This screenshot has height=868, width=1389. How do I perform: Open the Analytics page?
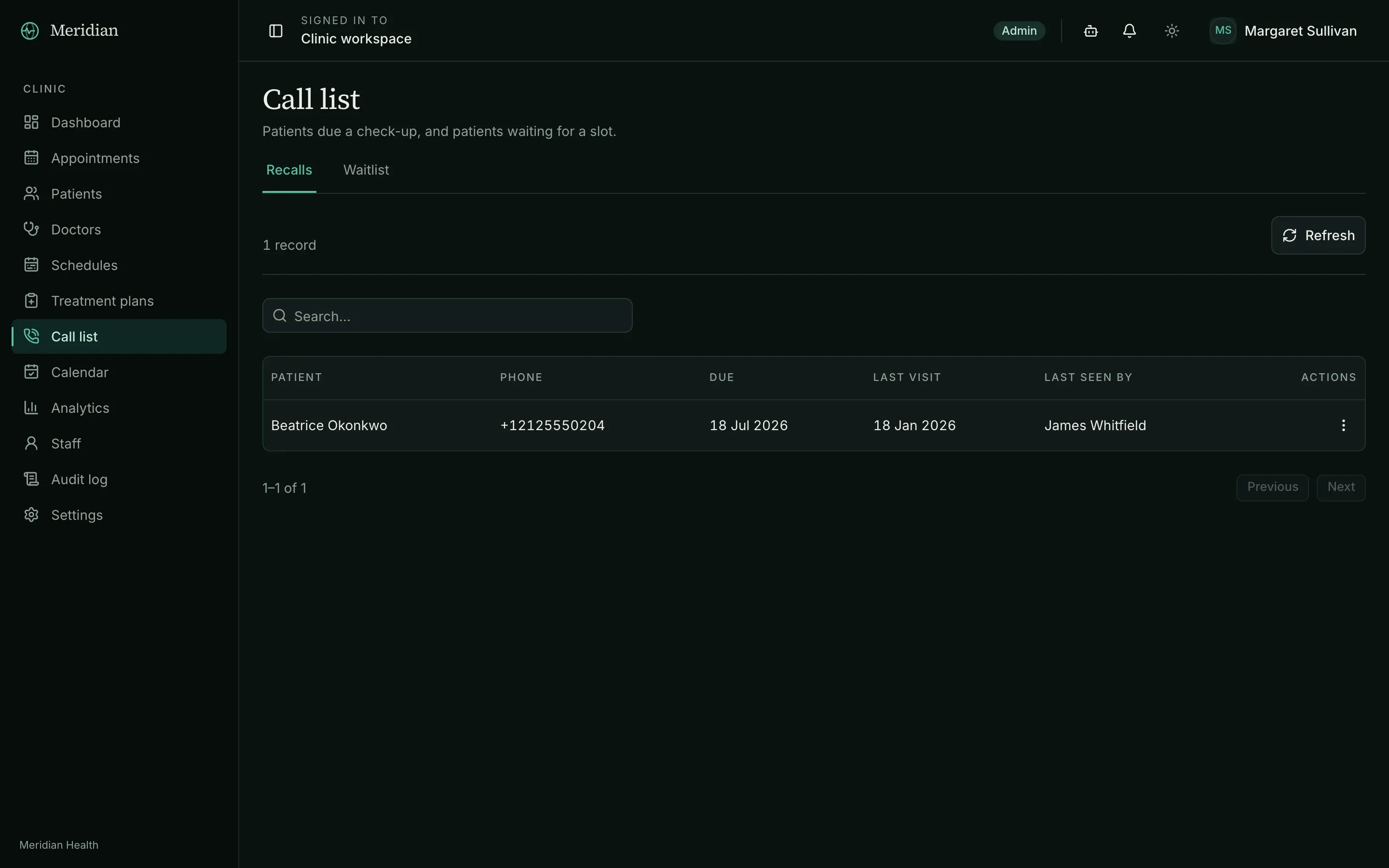(119, 407)
